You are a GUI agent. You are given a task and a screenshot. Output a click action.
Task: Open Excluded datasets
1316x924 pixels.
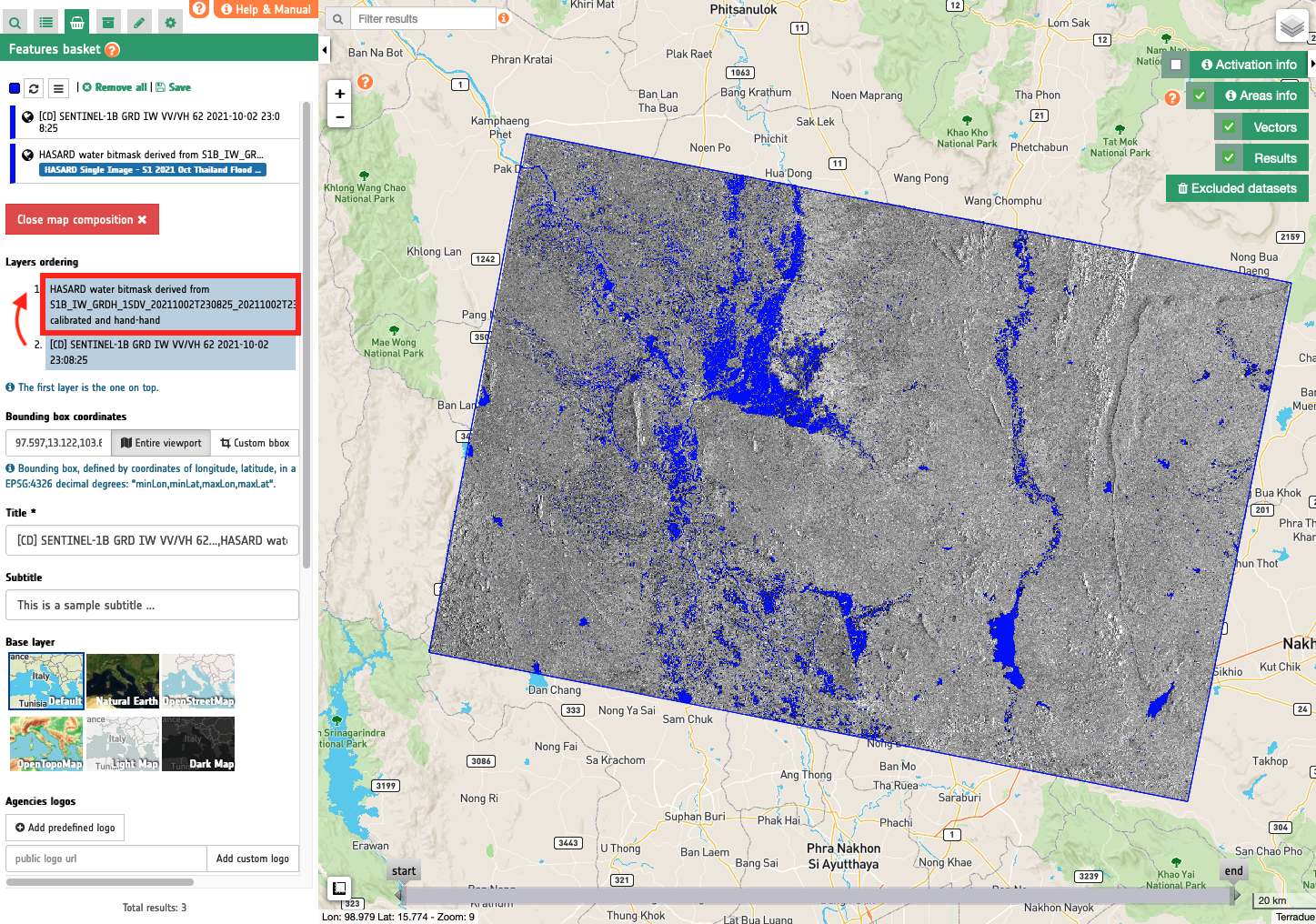(x=1237, y=188)
